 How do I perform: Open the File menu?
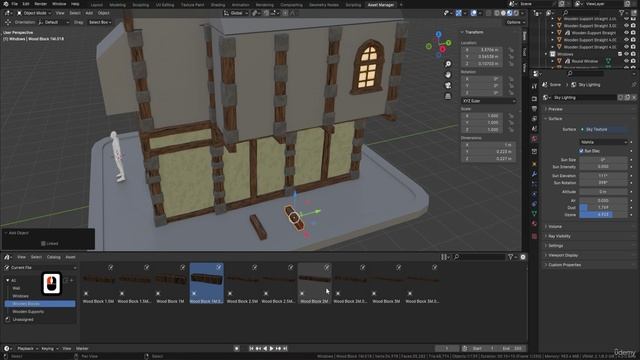[15, 4]
